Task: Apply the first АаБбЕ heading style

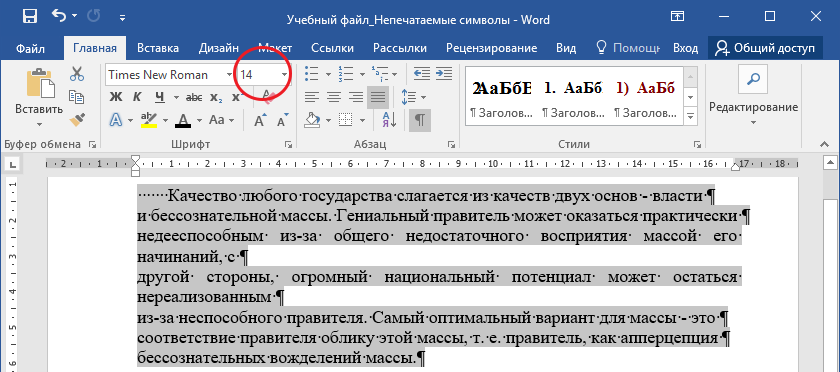Action: [501, 96]
